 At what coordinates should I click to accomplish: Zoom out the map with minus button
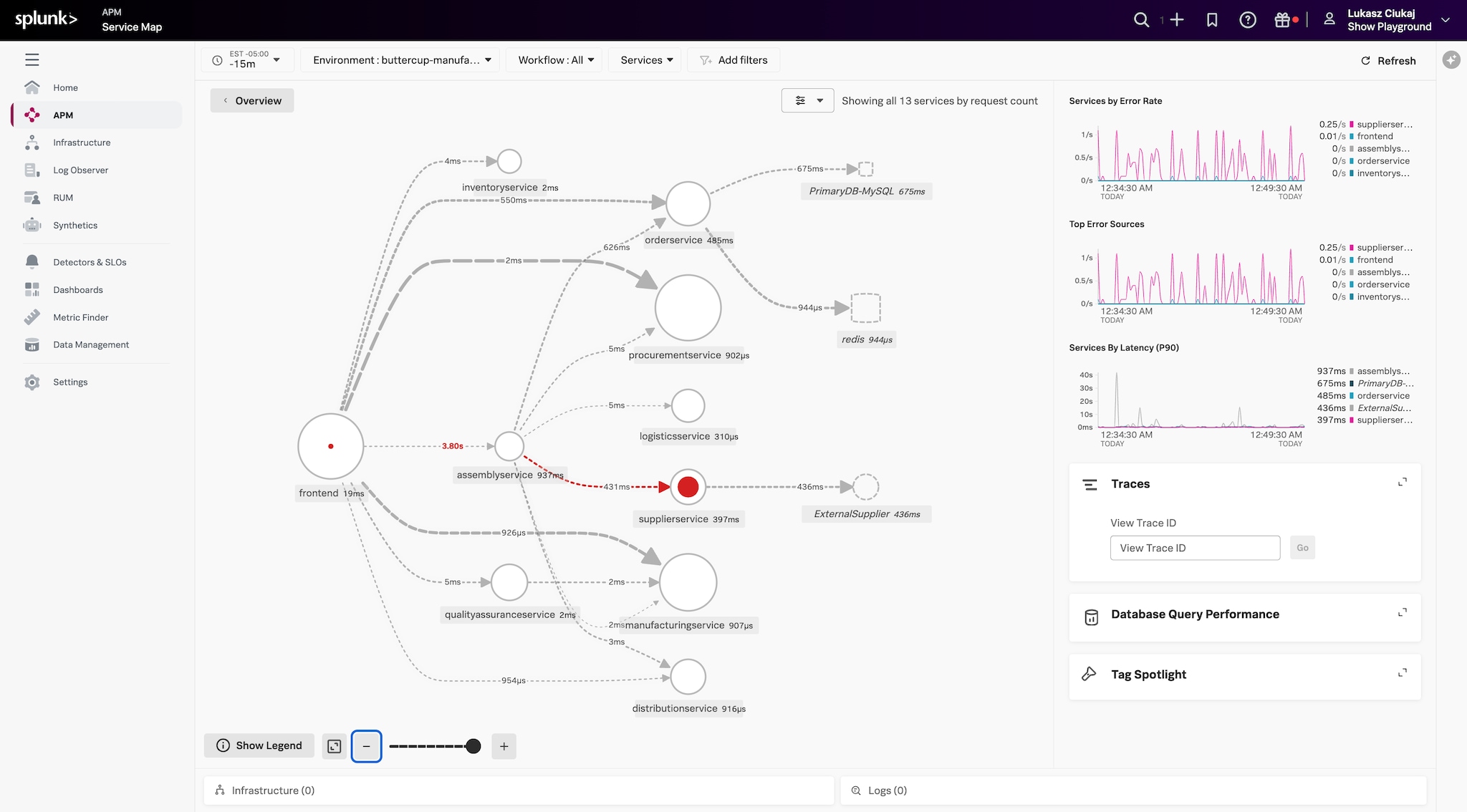click(366, 746)
